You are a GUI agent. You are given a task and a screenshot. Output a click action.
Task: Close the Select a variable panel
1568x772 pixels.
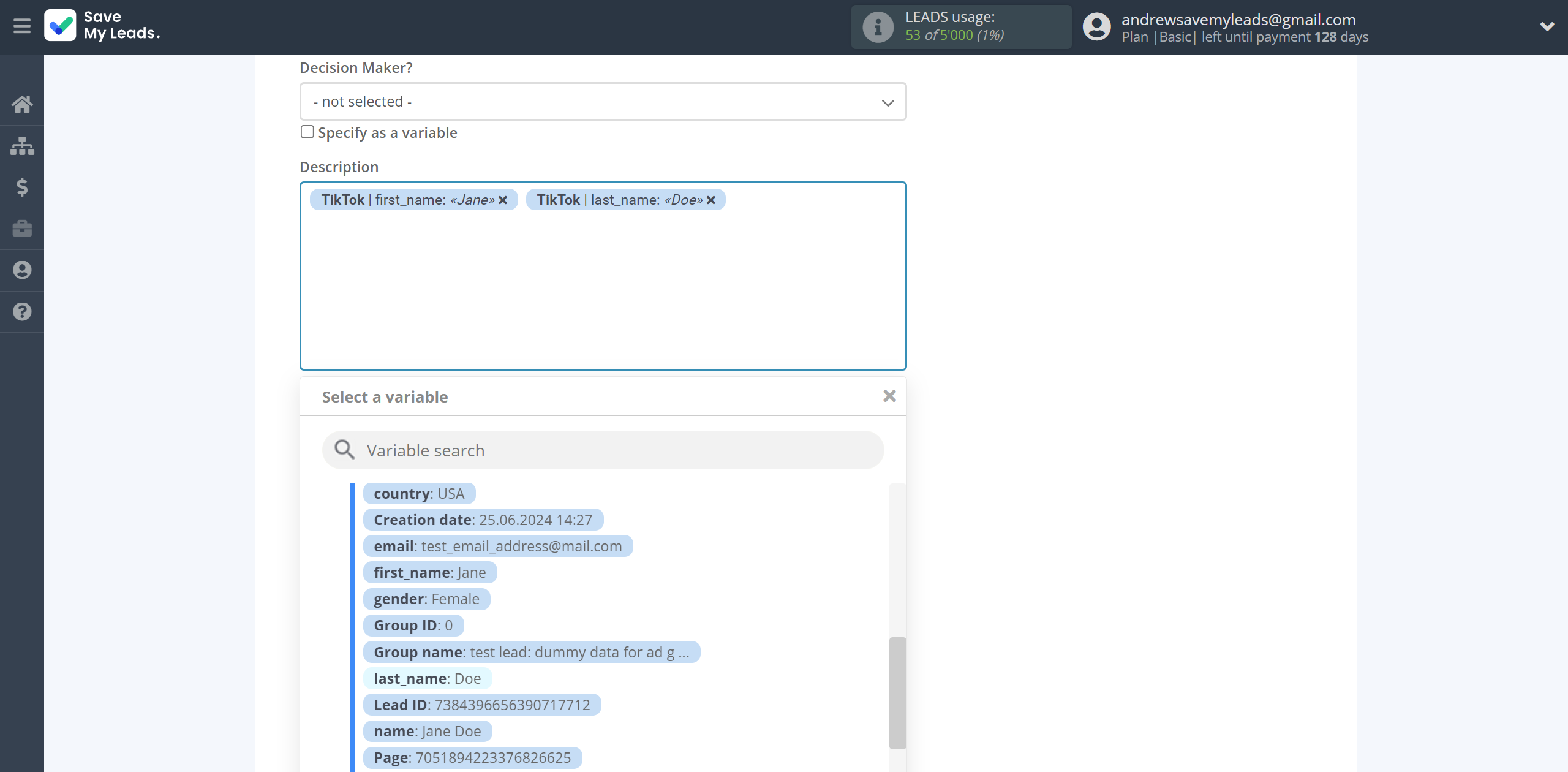(x=889, y=396)
